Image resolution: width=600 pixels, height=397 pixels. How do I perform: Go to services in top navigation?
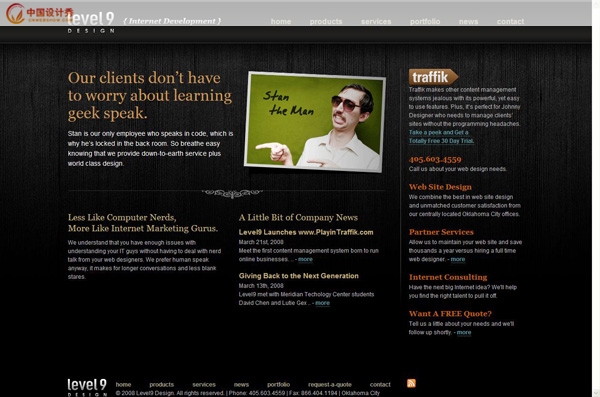click(376, 21)
